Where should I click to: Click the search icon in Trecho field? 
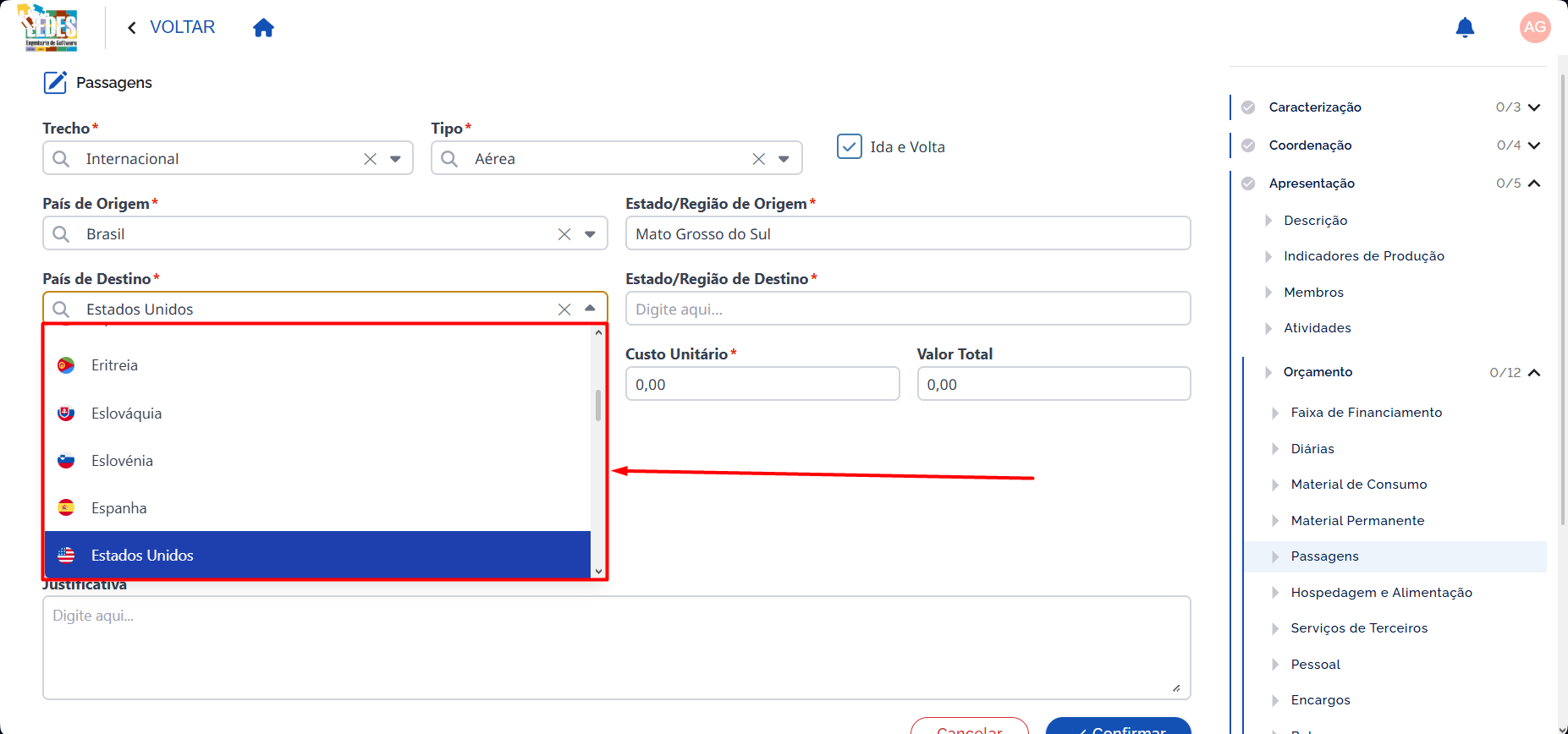coord(61,159)
